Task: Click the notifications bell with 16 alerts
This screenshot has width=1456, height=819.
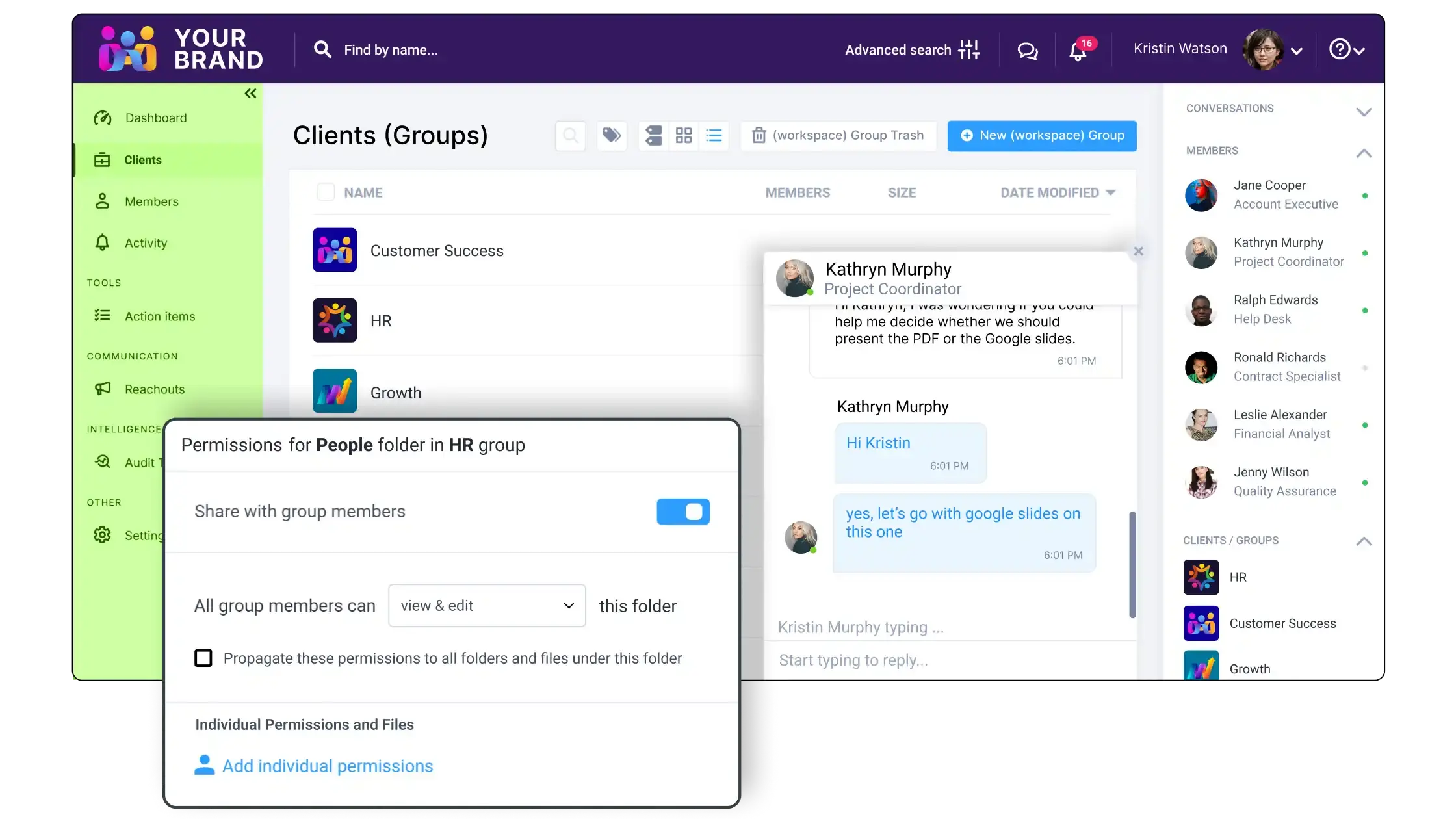Action: point(1078,51)
